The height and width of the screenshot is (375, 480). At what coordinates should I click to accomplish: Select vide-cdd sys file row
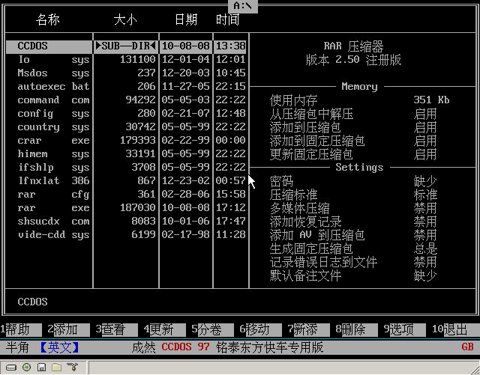[x=126, y=235]
